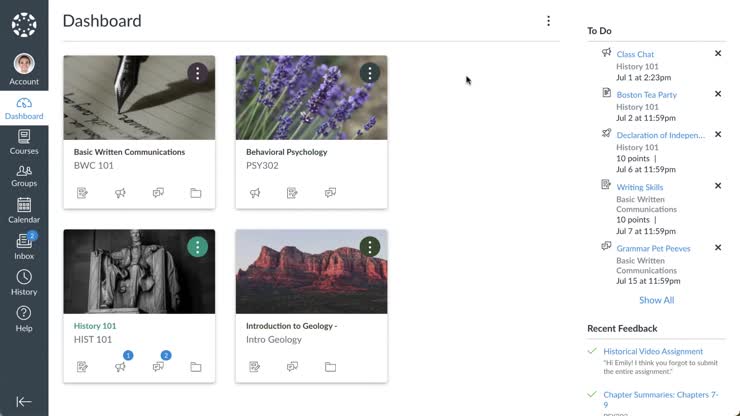The image size is (740, 416).
Task: Open Discussions icon on Behavioral Psychology card
Action: click(330, 193)
